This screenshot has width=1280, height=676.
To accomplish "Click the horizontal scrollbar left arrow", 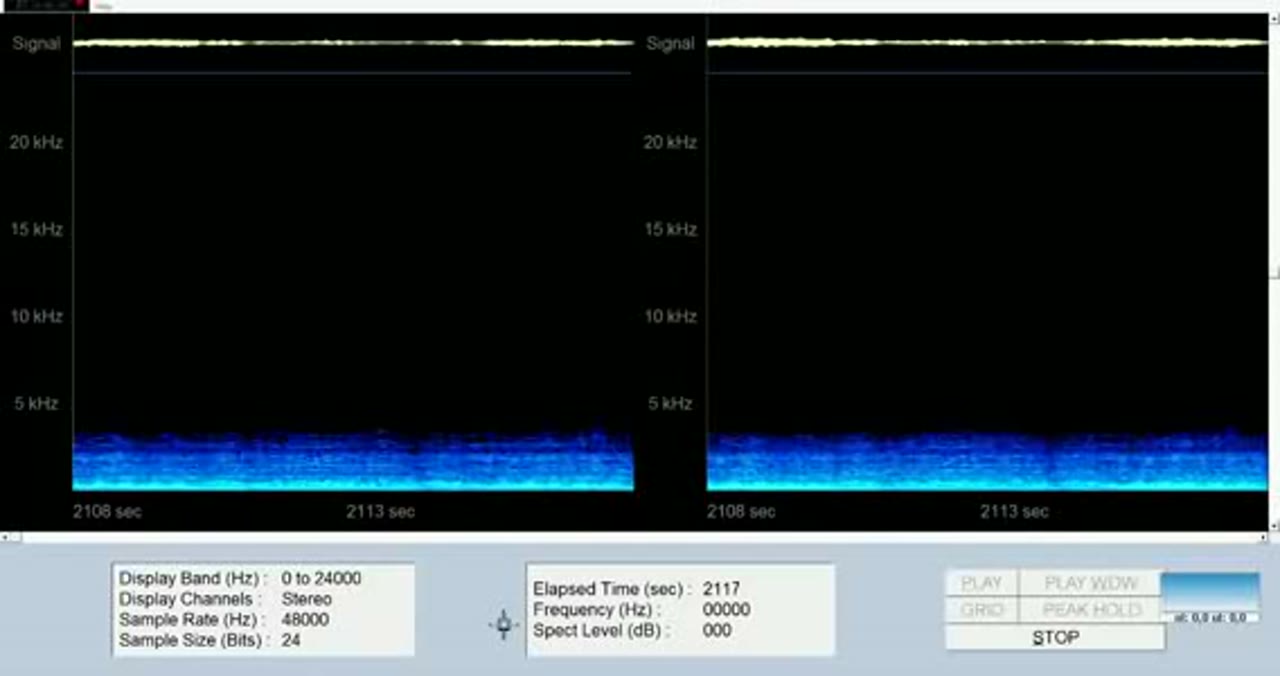I will (6, 538).
